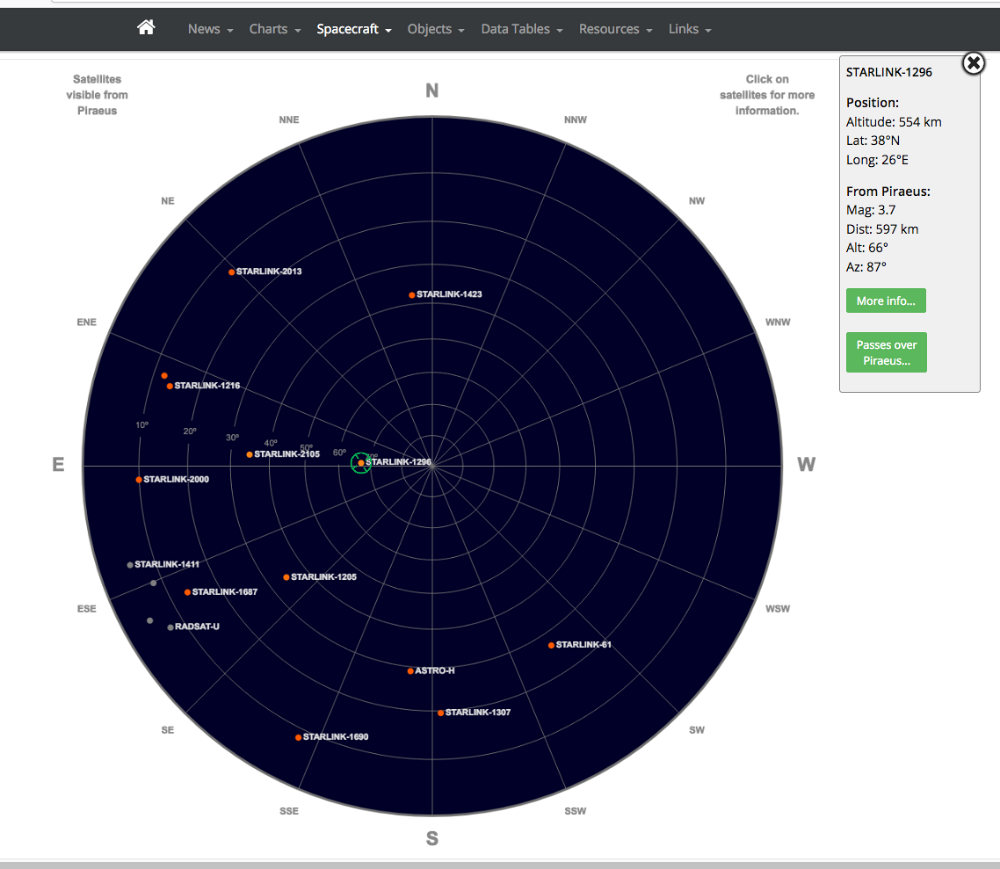This screenshot has height=869, width=1000.
Task: Select the STARLINK-1690 satellite dot
Action: [x=298, y=737]
